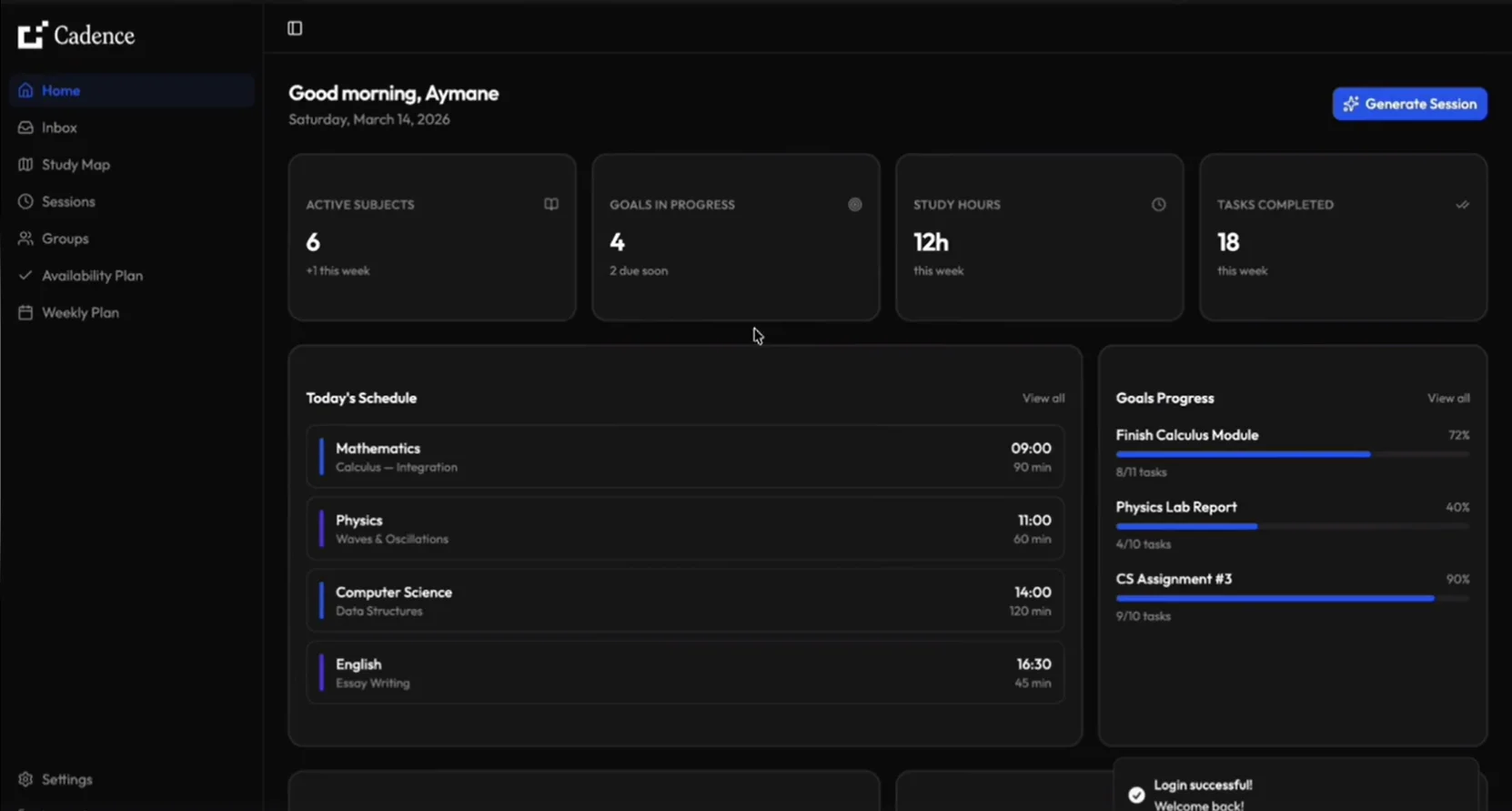
Task: Go to Inbox in the sidebar
Action: (x=132, y=127)
